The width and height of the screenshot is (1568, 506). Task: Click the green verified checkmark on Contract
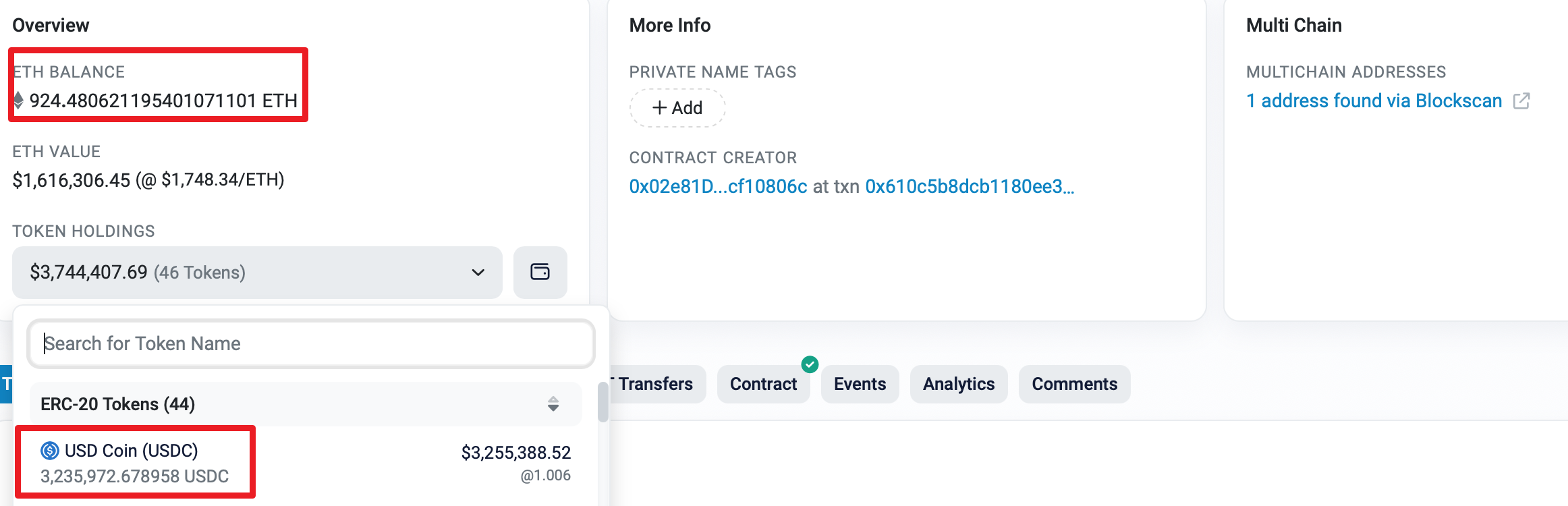pyautogui.click(x=810, y=364)
